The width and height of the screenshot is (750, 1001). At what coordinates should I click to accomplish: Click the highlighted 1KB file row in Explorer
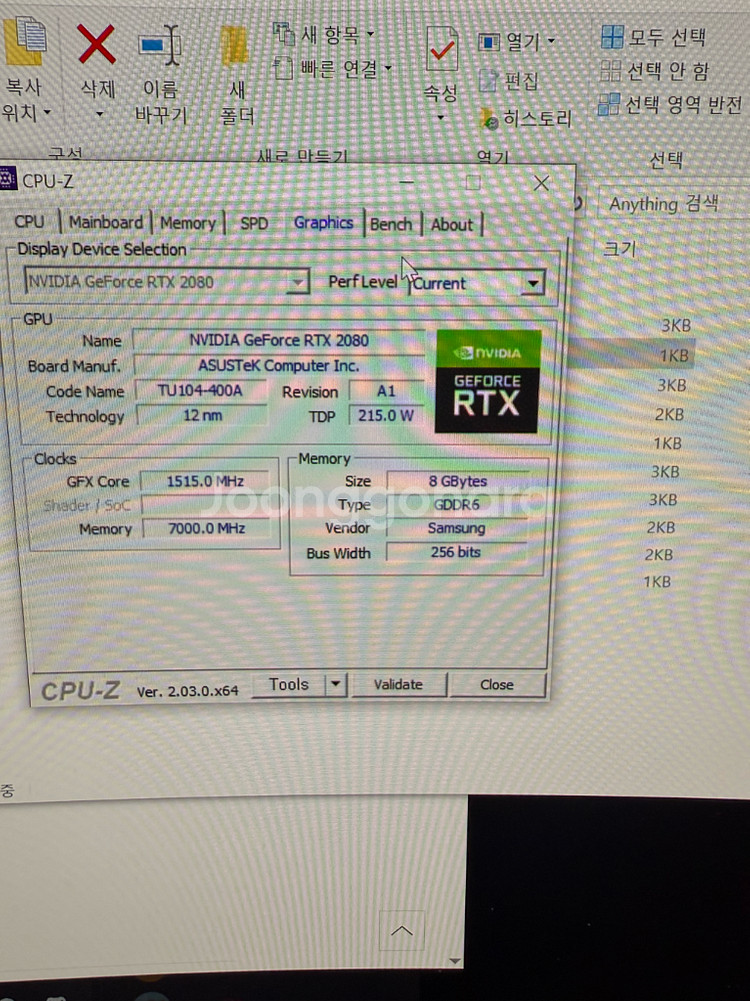coord(631,355)
